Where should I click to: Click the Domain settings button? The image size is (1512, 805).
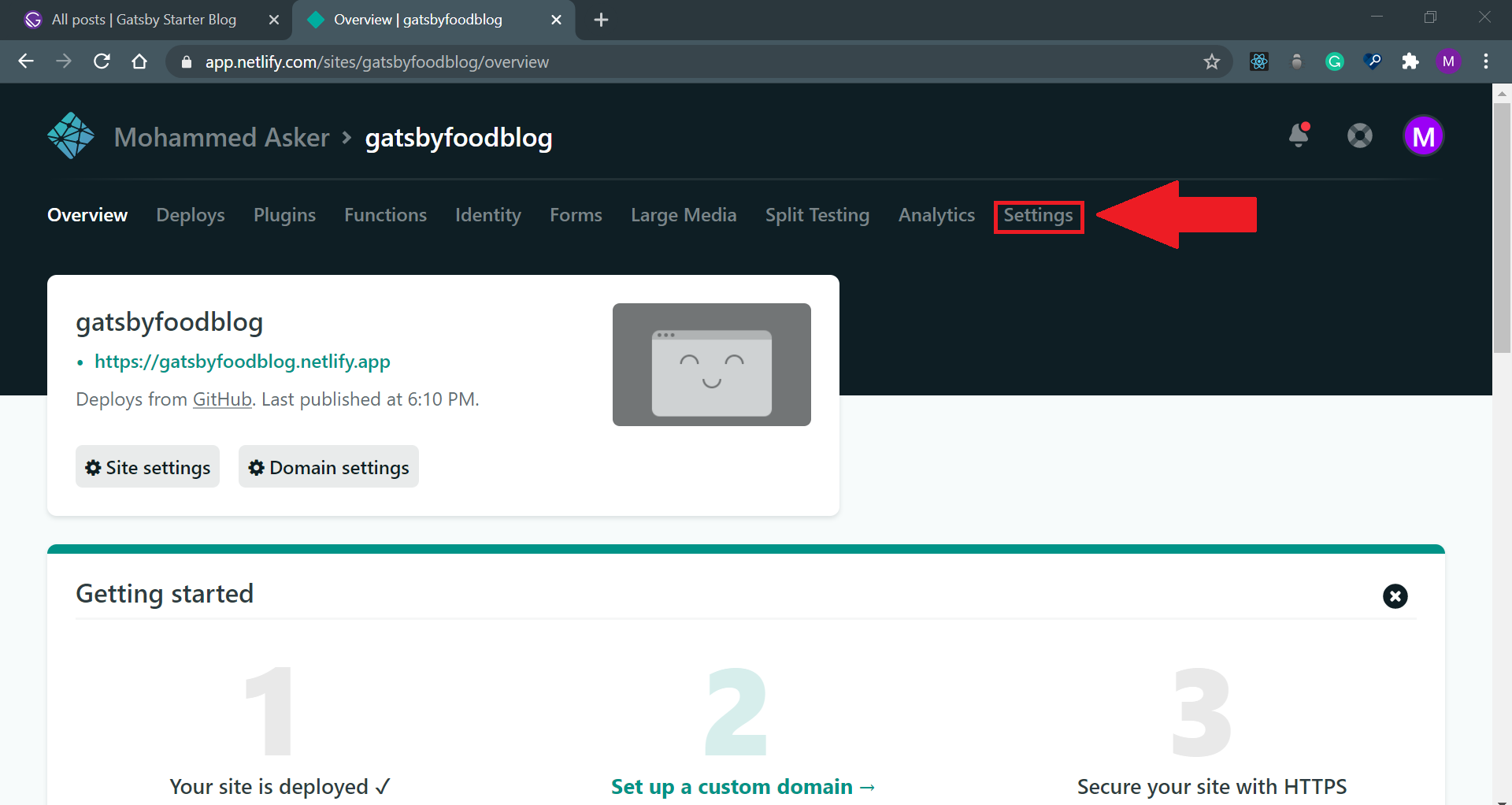(x=328, y=467)
